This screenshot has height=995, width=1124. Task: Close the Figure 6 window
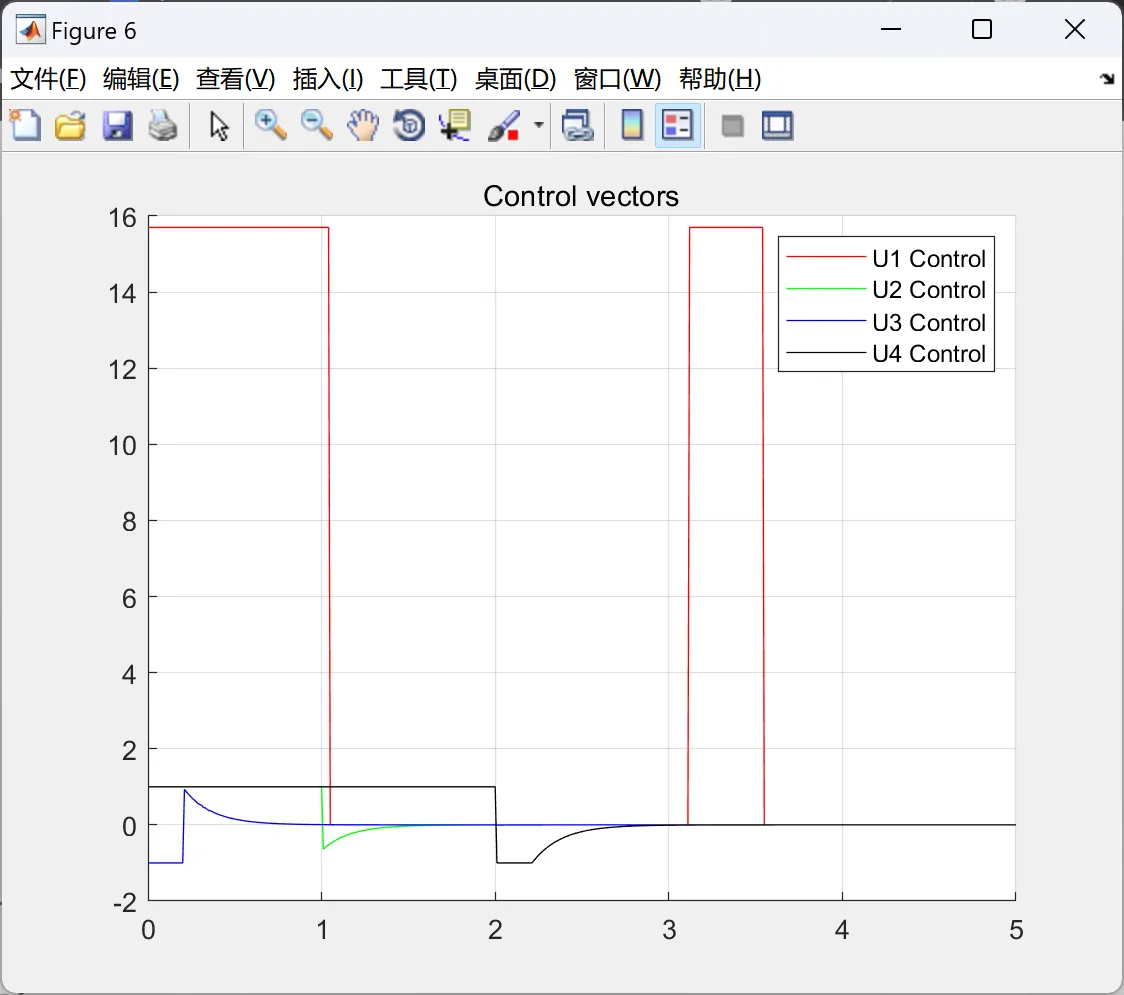pos(1075,29)
